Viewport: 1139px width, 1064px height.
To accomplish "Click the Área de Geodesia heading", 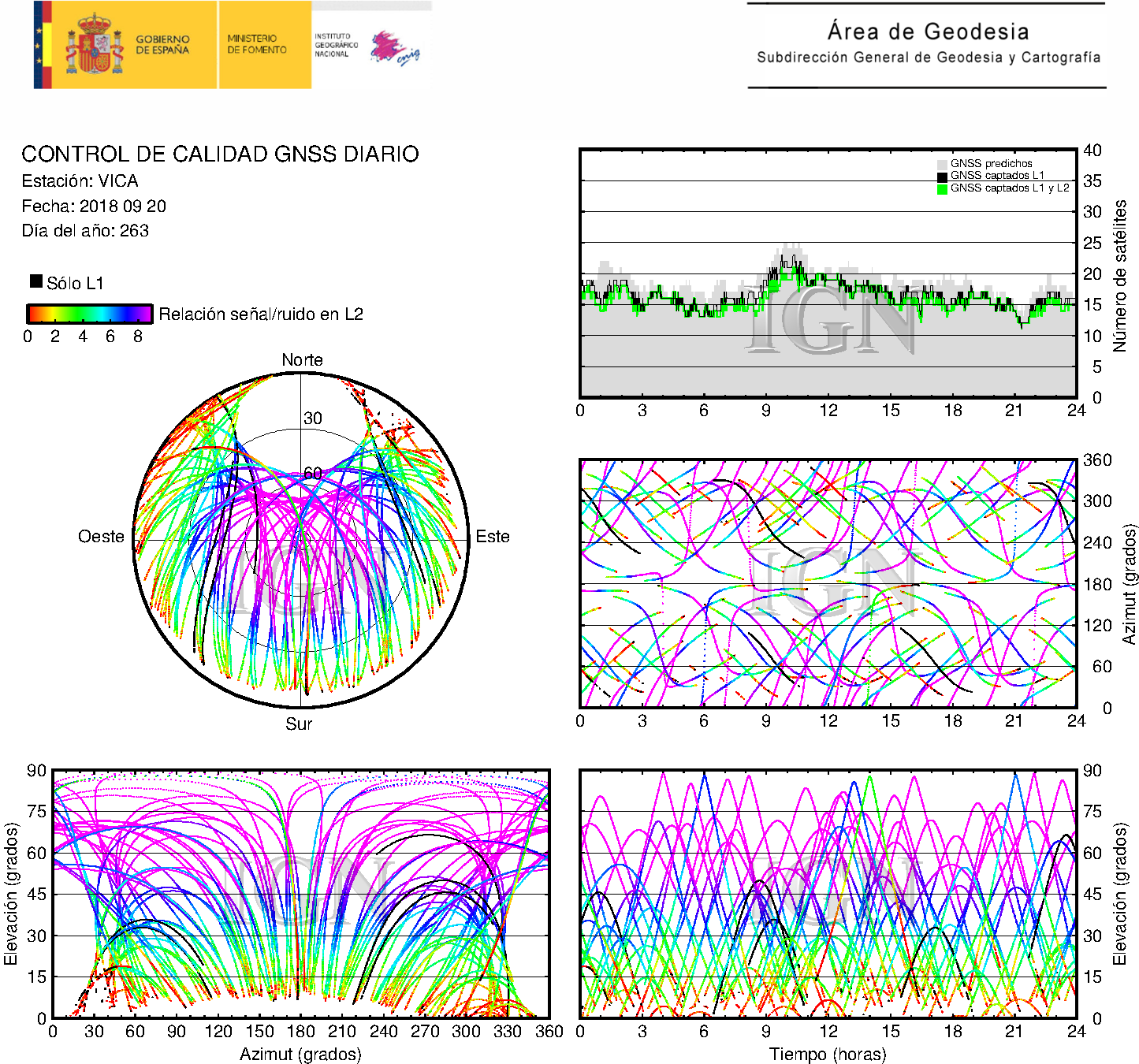I will pyautogui.click(x=928, y=32).
